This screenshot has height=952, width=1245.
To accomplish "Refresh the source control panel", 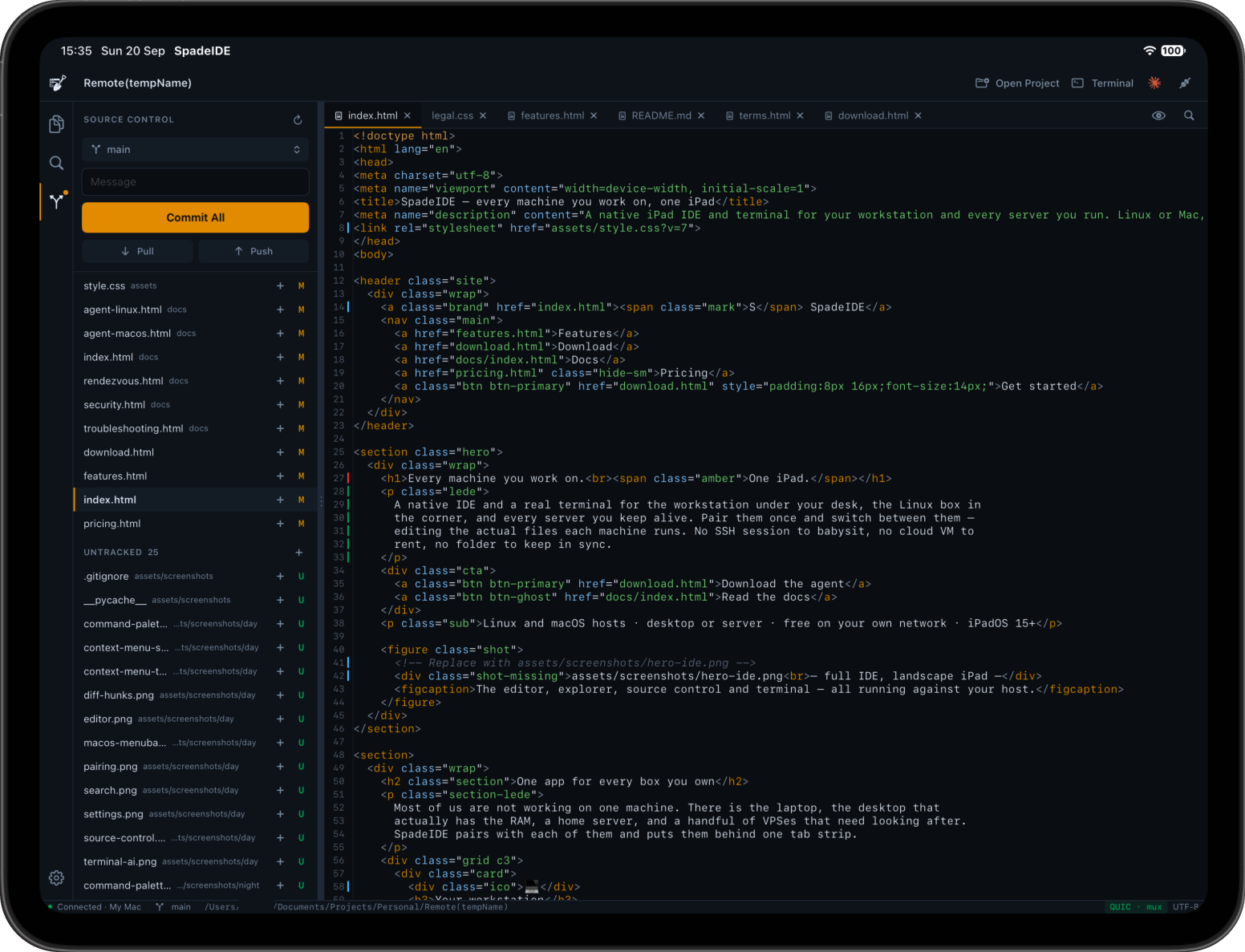I will (298, 120).
